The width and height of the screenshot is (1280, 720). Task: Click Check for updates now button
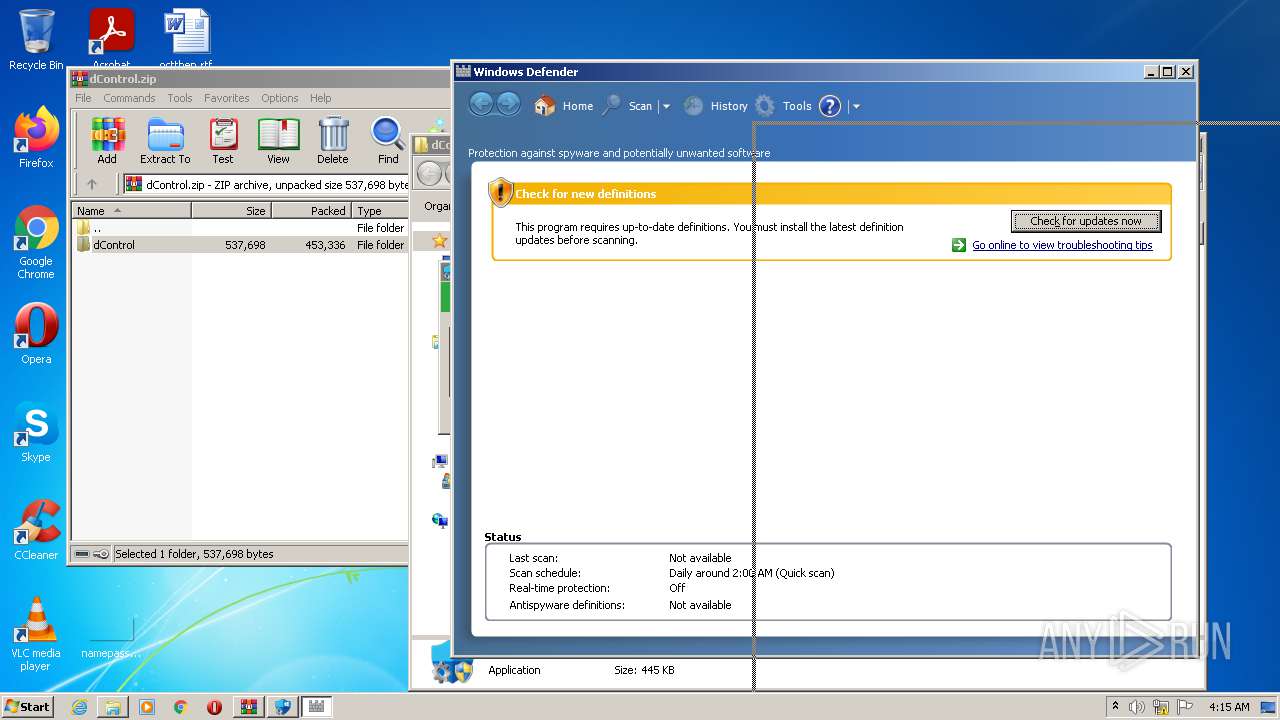1086,221
